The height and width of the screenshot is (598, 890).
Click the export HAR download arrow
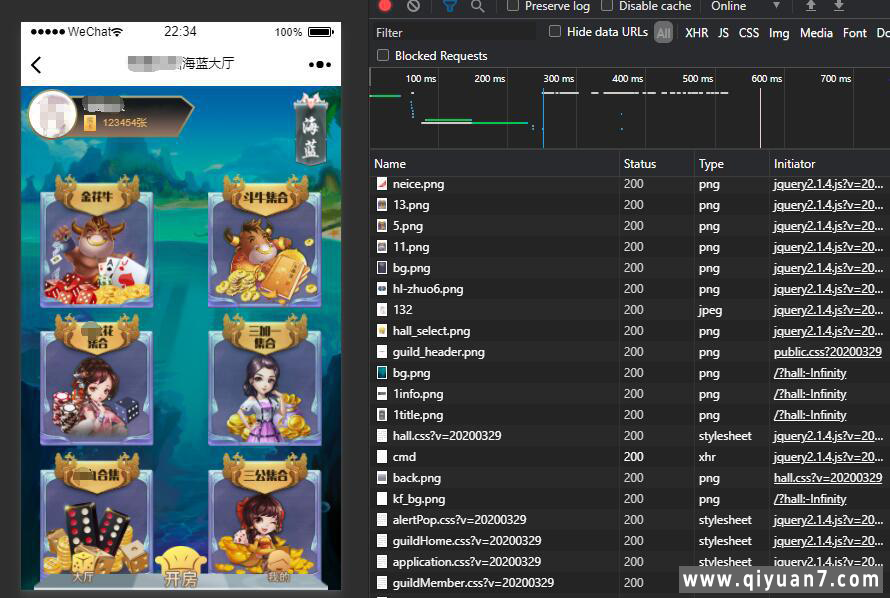click(838, 6)
